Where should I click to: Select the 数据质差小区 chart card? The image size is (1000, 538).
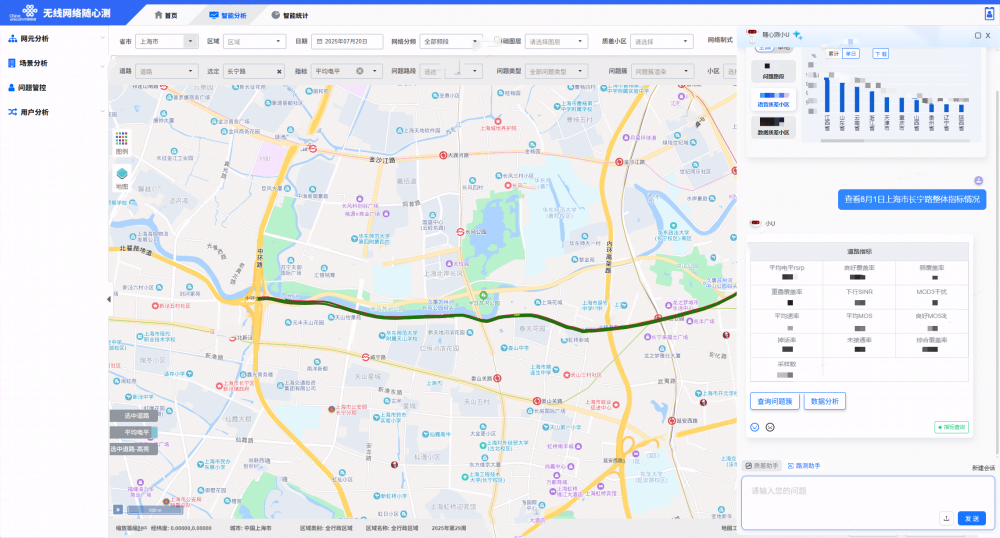pyautogui.click(x=773, y=127)
